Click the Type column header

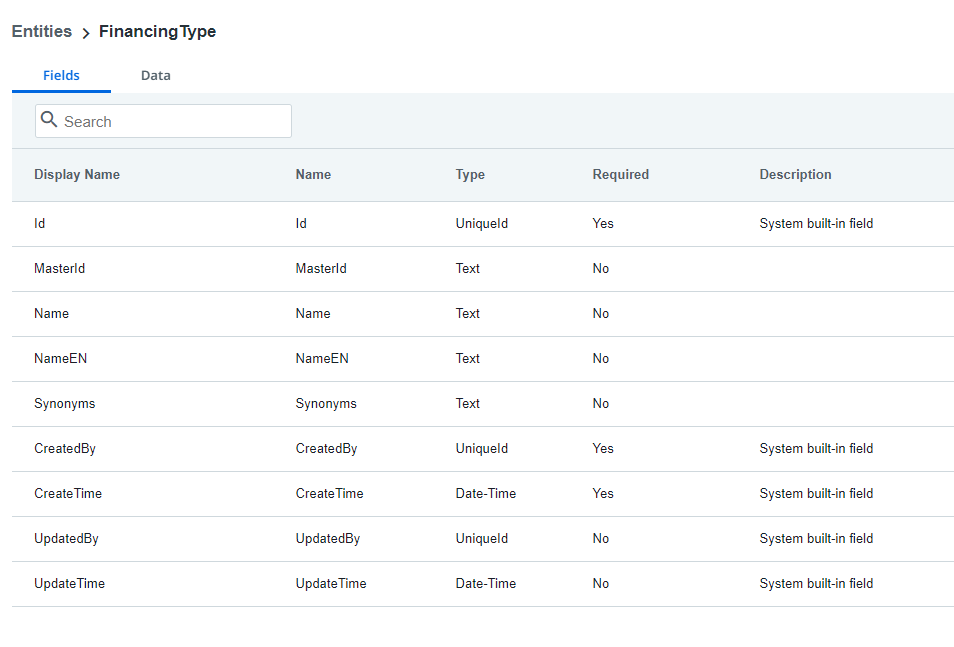click(470, 175)
